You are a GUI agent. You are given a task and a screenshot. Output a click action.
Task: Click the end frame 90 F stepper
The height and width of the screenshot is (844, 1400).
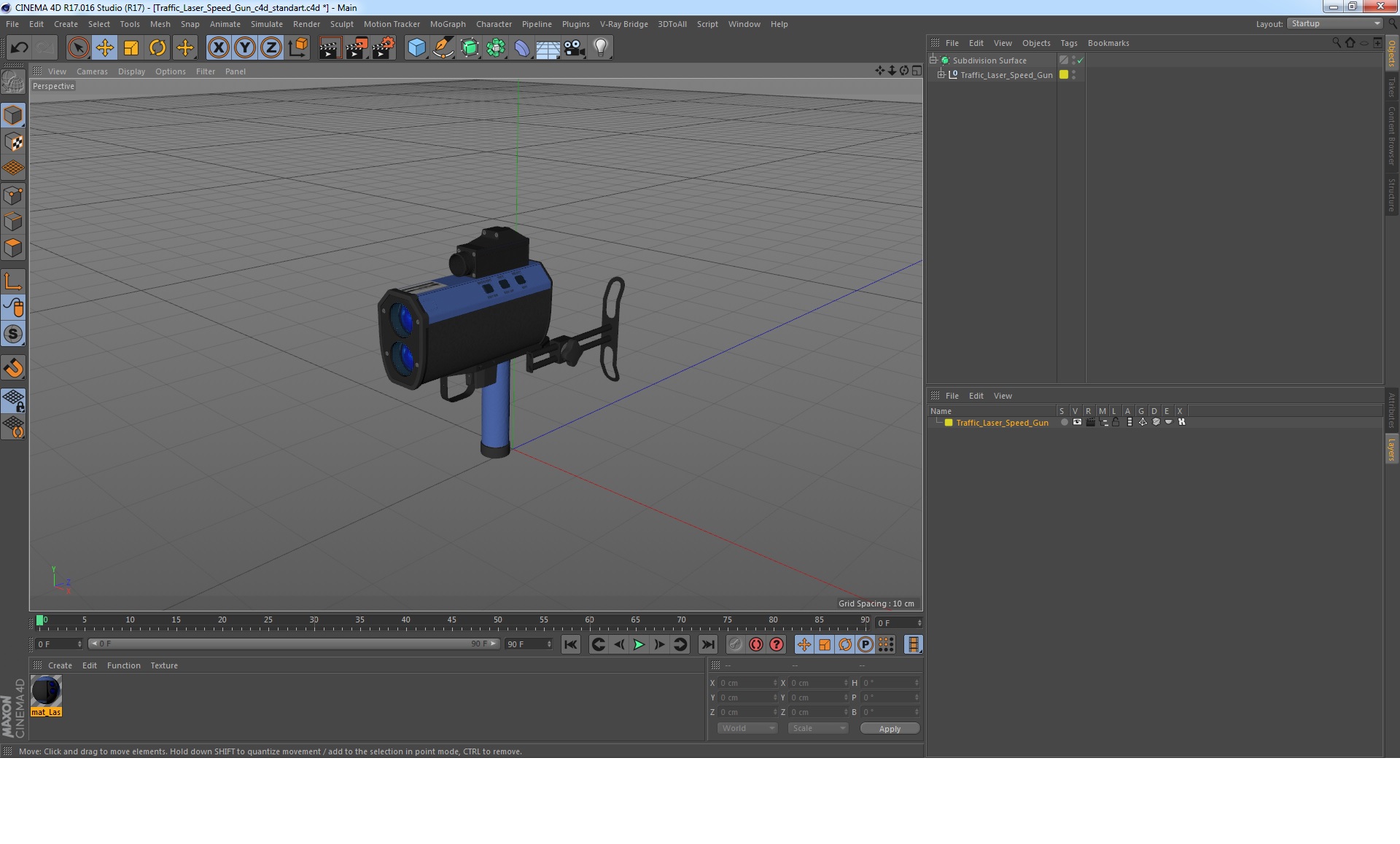pos(549,644)
